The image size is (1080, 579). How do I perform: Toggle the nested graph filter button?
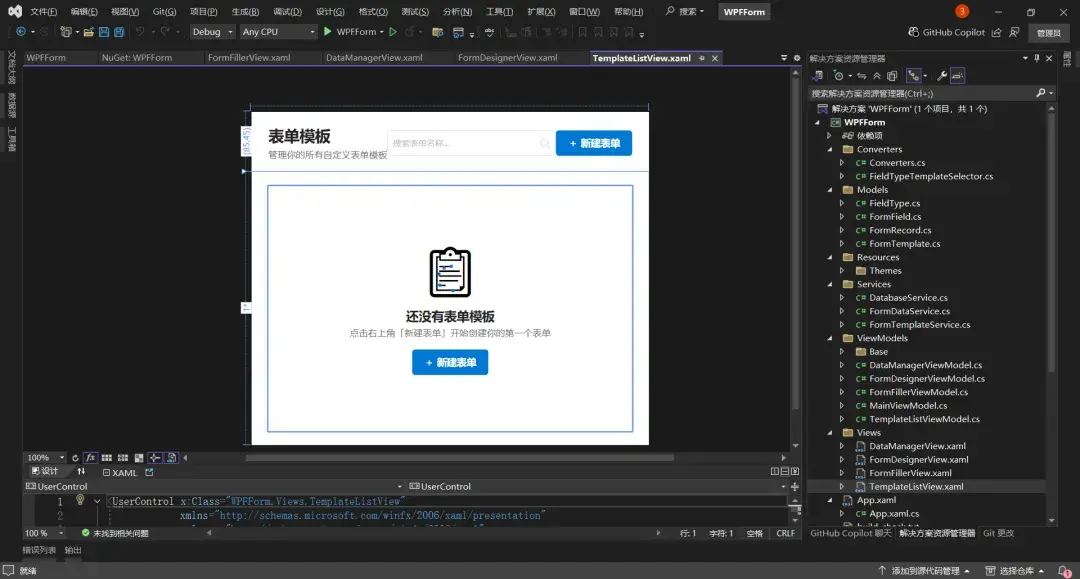pyautogui.click(x=913, y=76)
